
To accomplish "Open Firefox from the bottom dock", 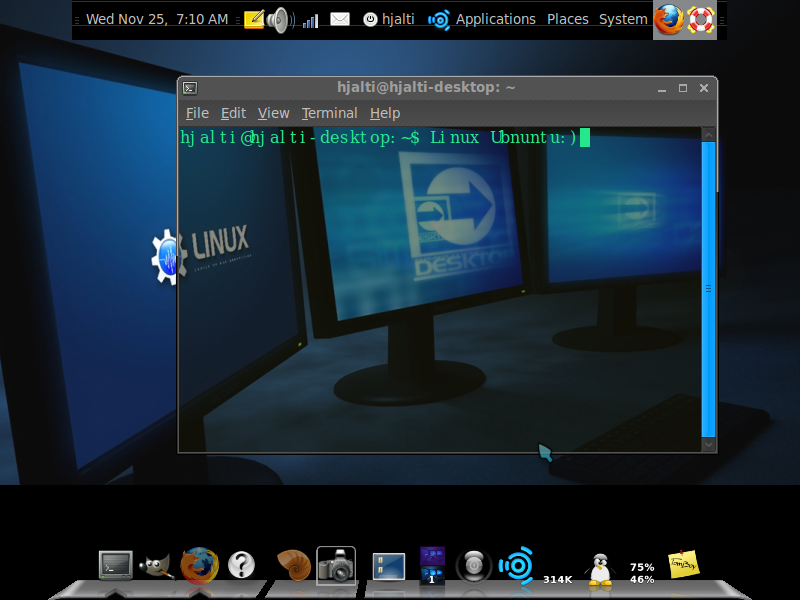I will (x=199, y=565).
